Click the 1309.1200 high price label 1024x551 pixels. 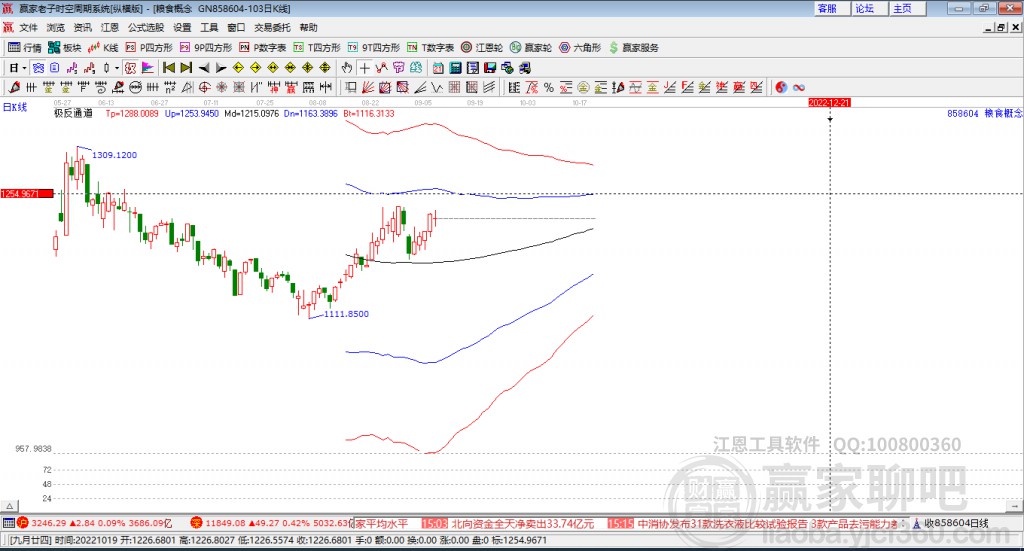pyautogui.click(x=114, y=155)
